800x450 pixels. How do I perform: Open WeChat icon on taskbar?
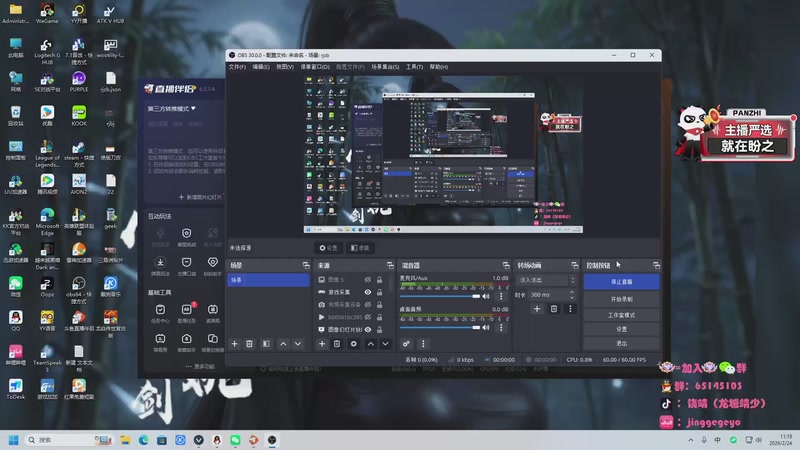click(x=235, y=440)
